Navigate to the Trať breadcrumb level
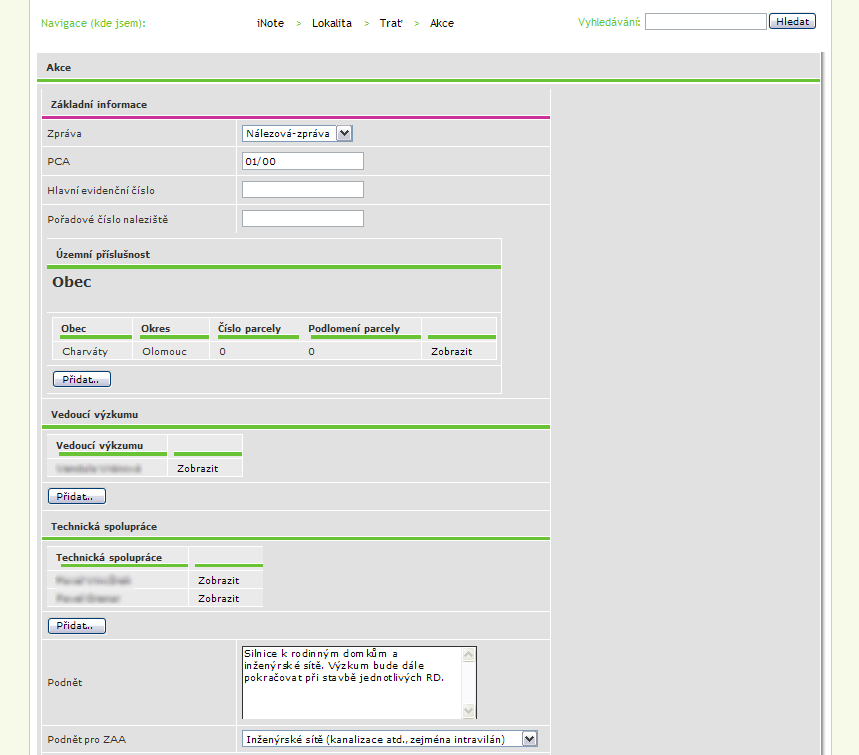859x755 pixels. click(390, 23)
